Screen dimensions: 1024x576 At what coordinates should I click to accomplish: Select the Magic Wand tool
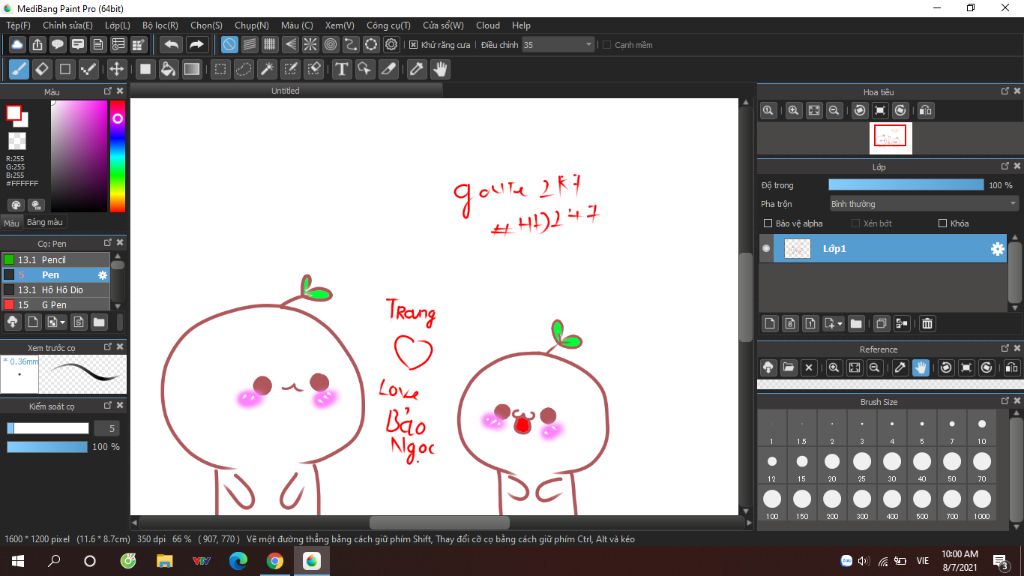coord(267,69)
